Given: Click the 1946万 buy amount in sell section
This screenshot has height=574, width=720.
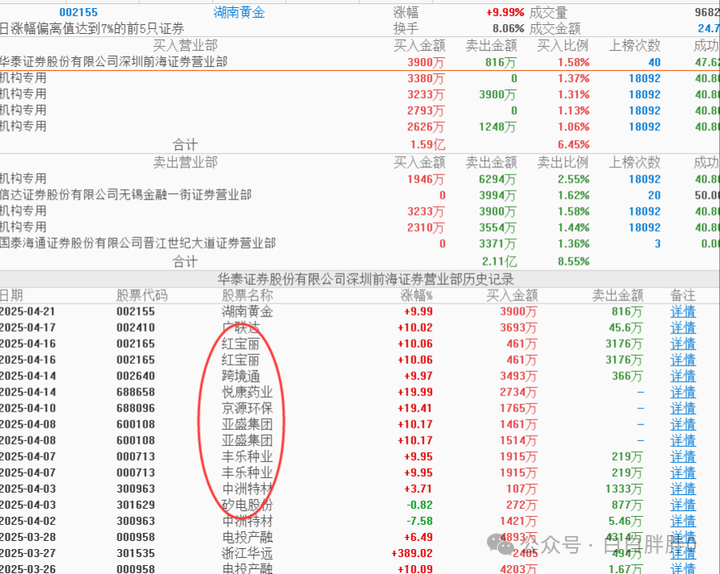Looking at the screenshot, I should [x=426, y=179].
